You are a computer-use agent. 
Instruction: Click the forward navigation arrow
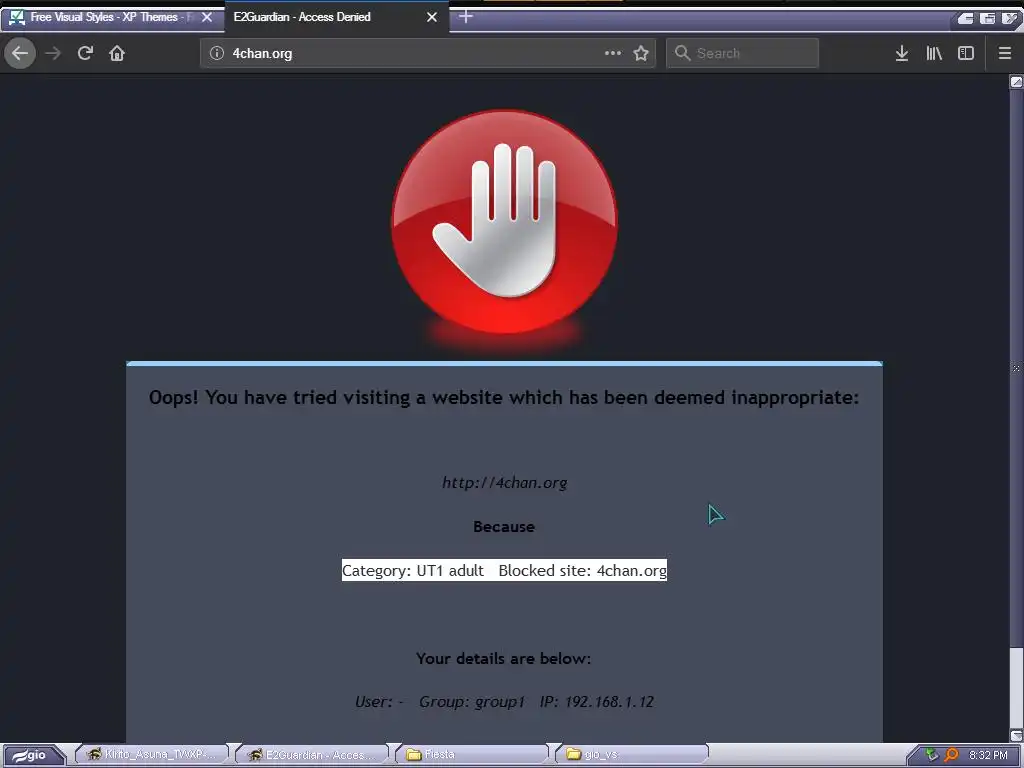tap(53, 53)
